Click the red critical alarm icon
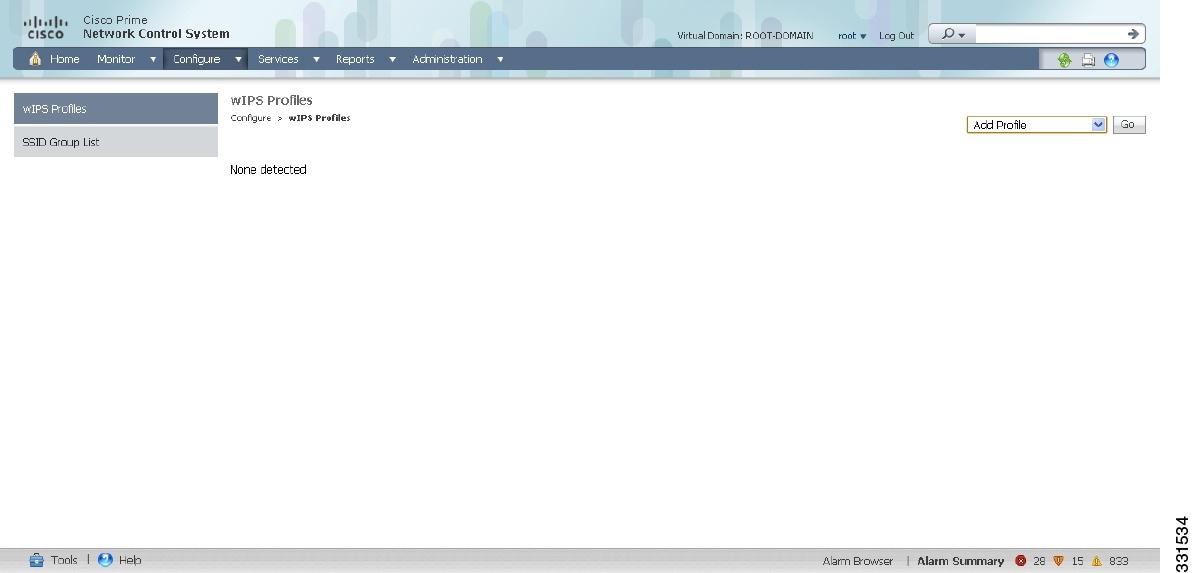Screen dimensions: 1193x573 (x=1020, y=561)
